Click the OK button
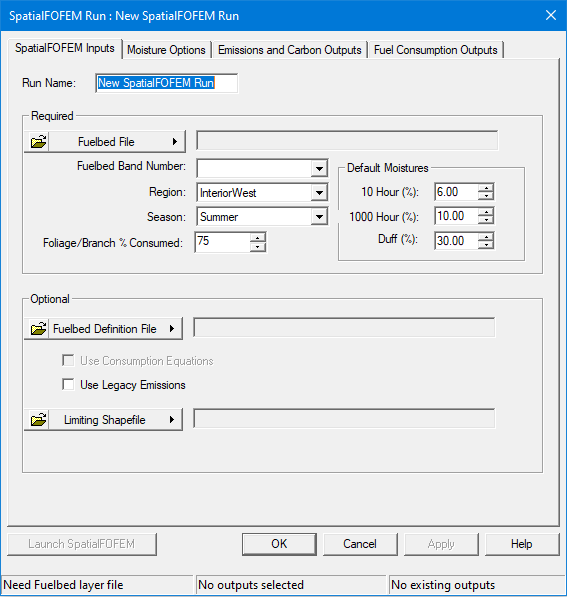The width and height of the screenshot is (567, 597). pyautogui.click(x=279, y=544)
